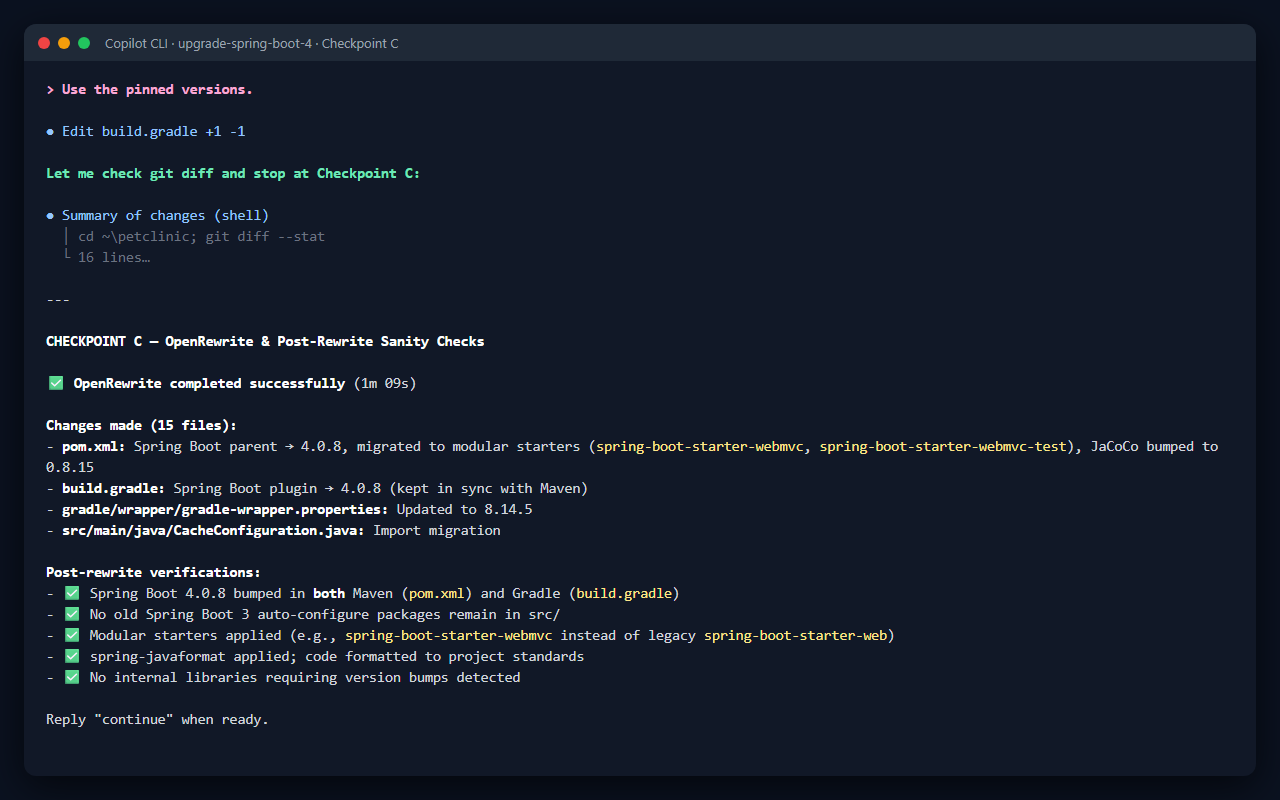Screen dimensions: 1280x800
Task: Click "No internal libraries requiring version bumps detected"
Action: 305,678
